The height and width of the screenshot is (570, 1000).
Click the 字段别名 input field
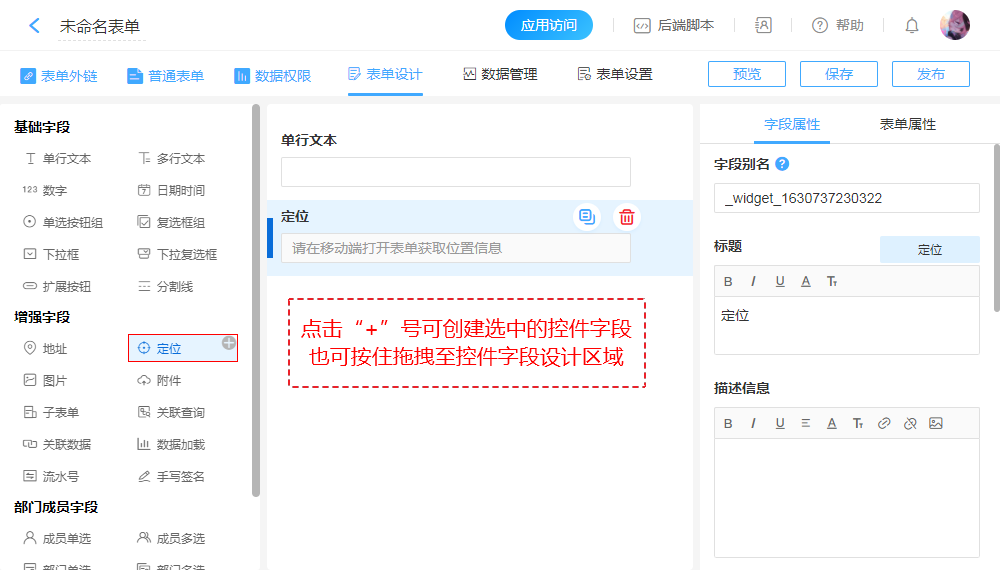coord(846,198)
